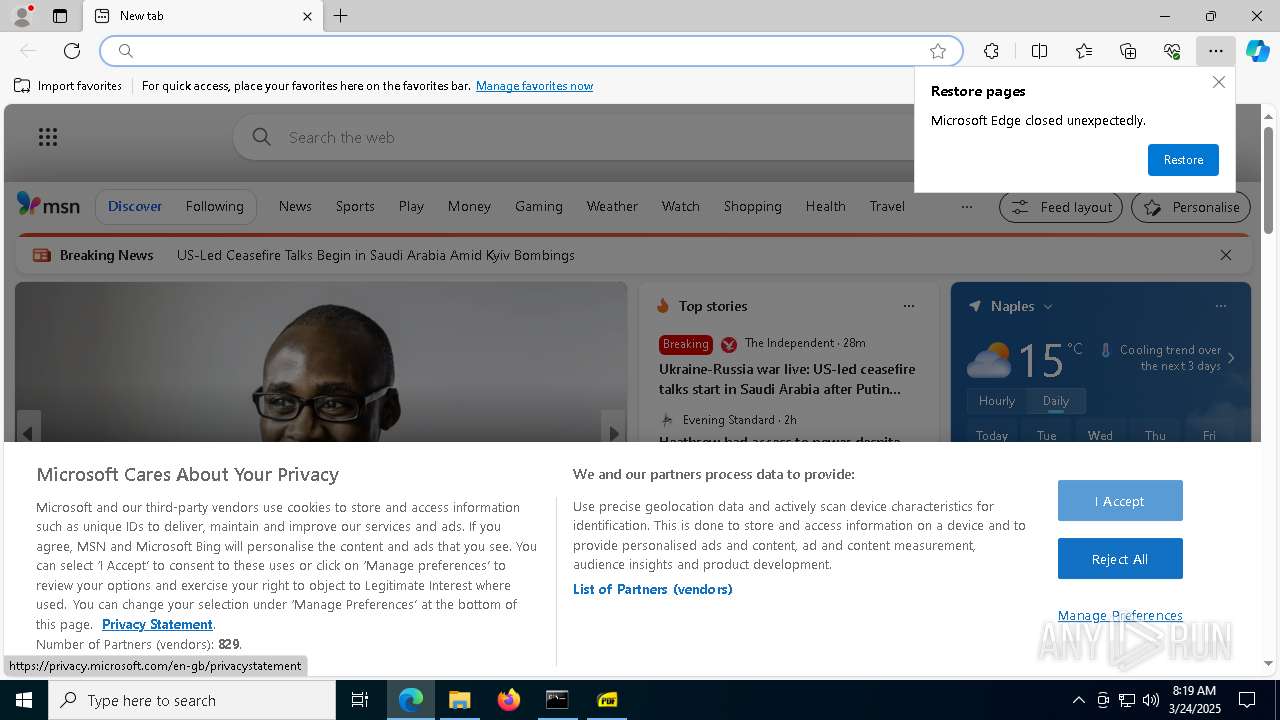Launch Firefox from taskbar
This screenshot has width=1280, height=720.
pyautogui.click(x=508, y=700)
